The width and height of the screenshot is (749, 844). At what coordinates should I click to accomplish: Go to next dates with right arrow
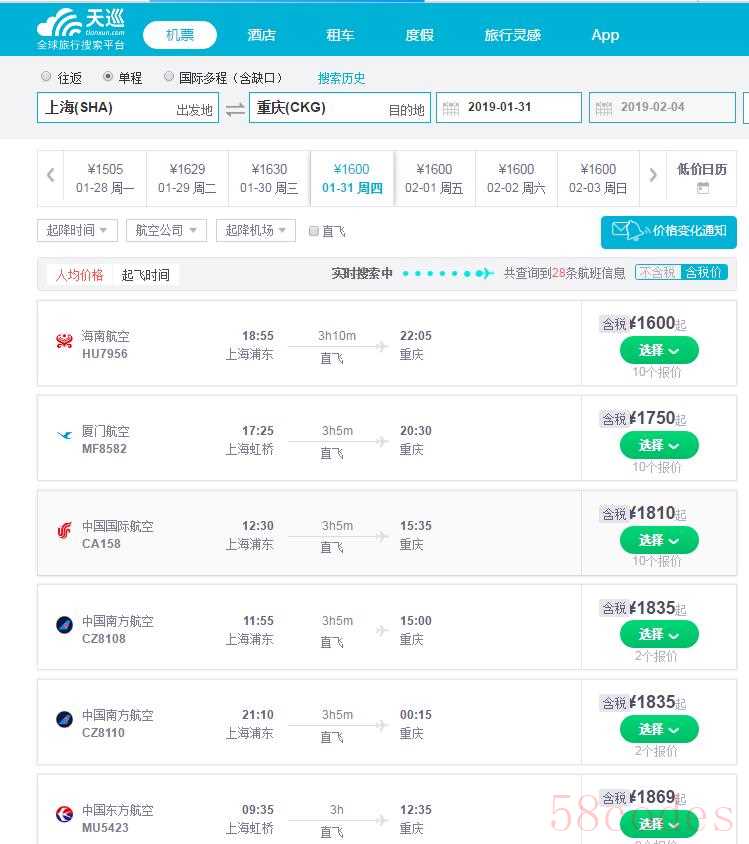(x=653, y=175)
